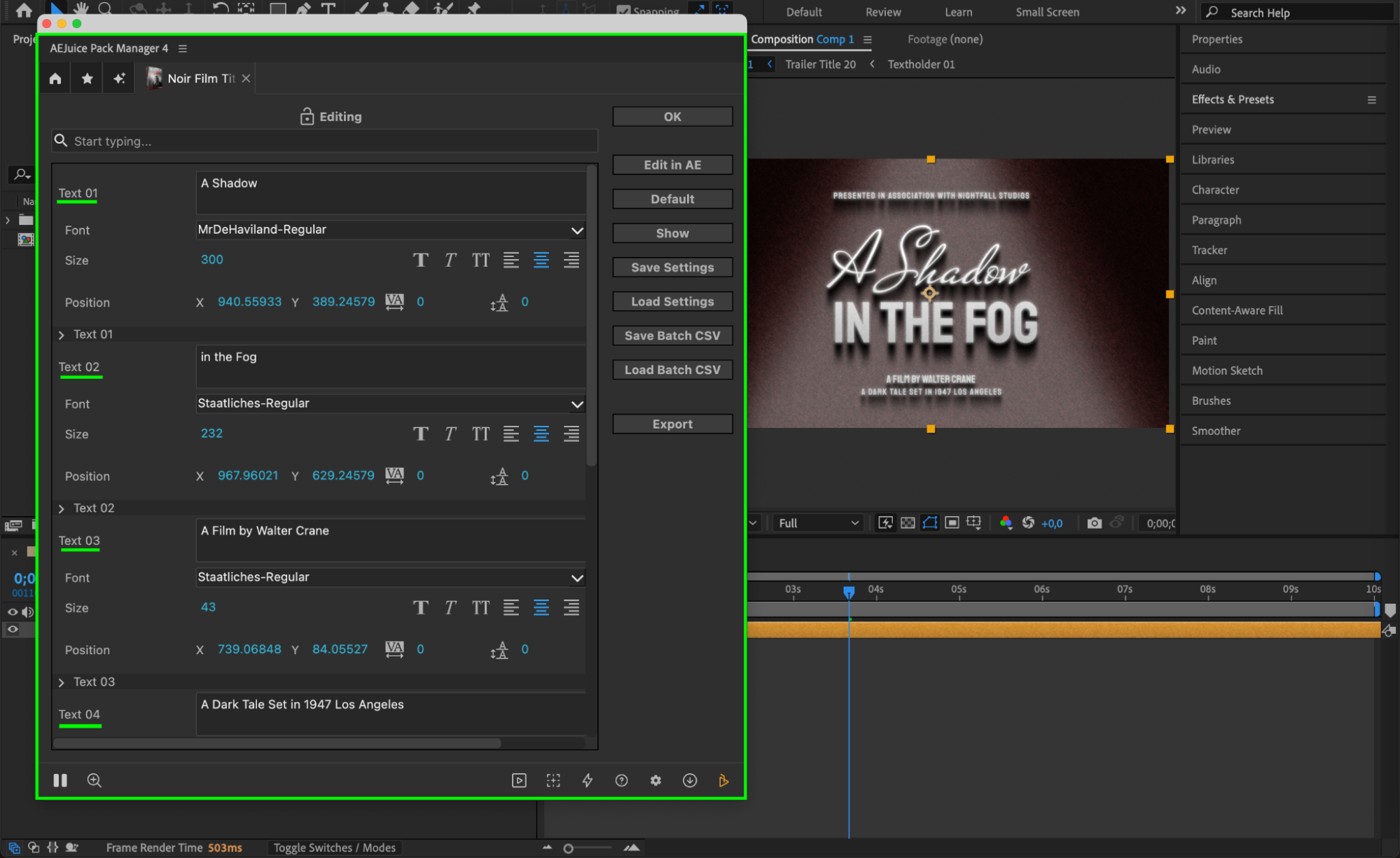Open AEJuice settings gear icon
The width and height of the screenshot is (1400, 858).
point(656,780)
